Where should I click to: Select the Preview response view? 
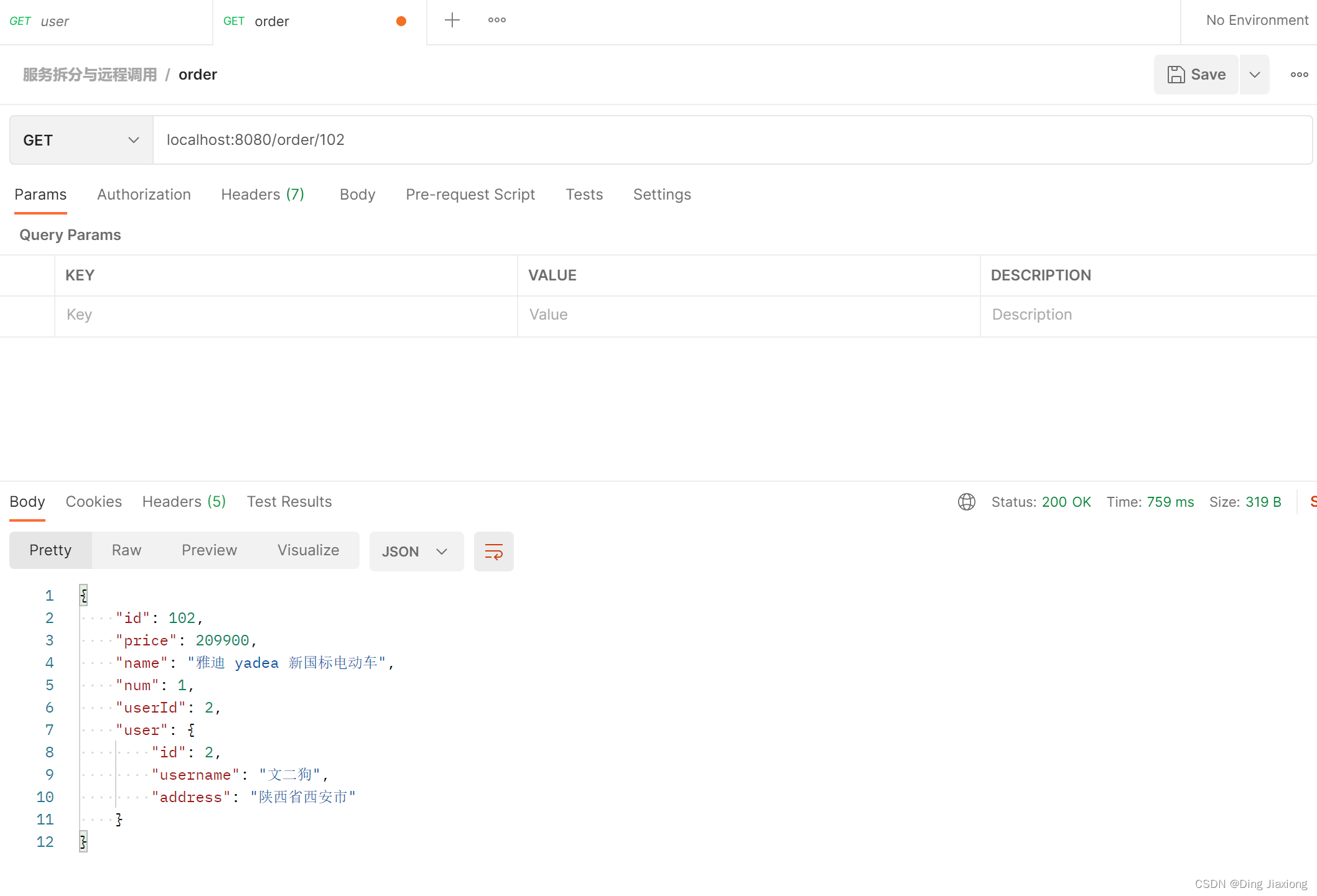(x=209, y=550)
